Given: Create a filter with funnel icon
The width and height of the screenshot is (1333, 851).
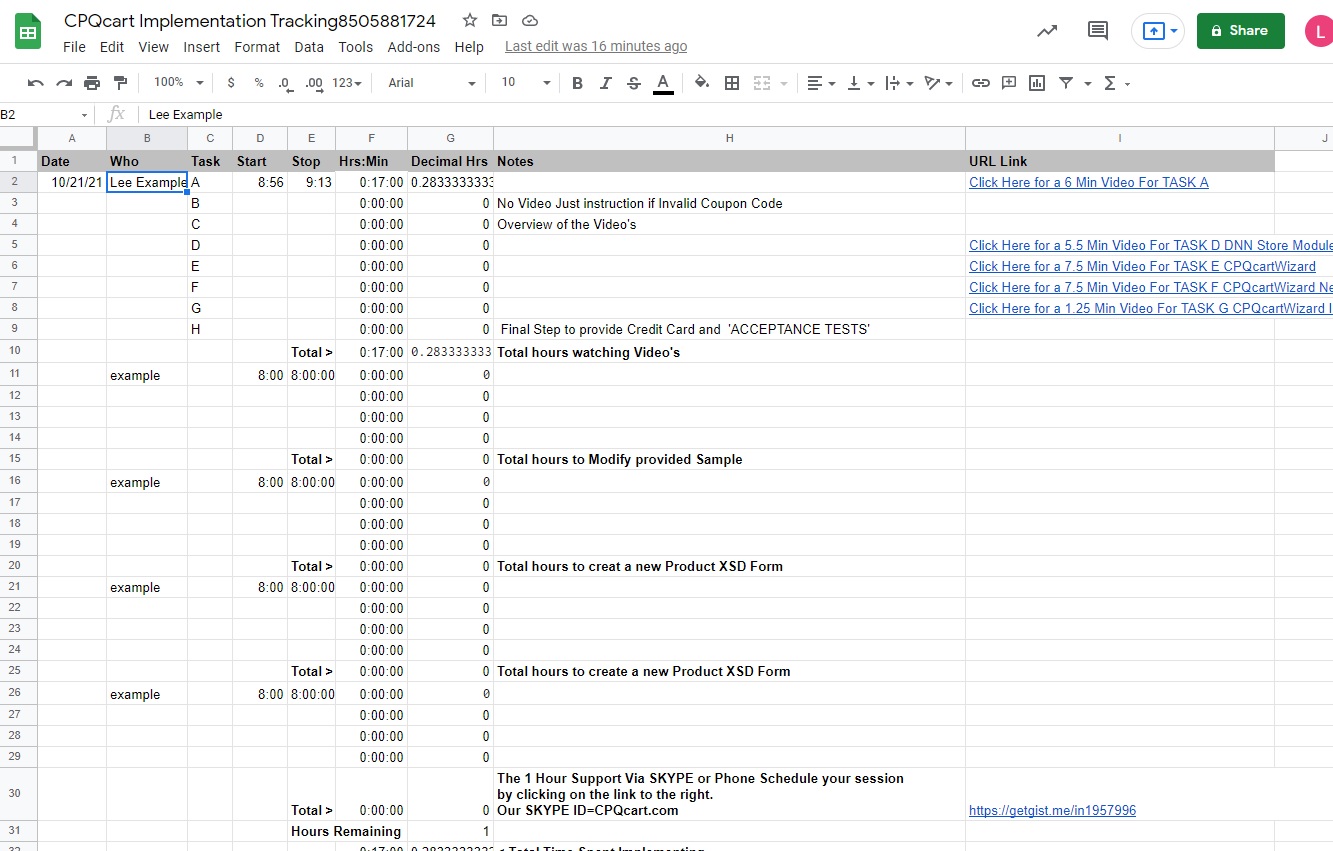Looking at the screenshot, I should tap(1066, 83).
